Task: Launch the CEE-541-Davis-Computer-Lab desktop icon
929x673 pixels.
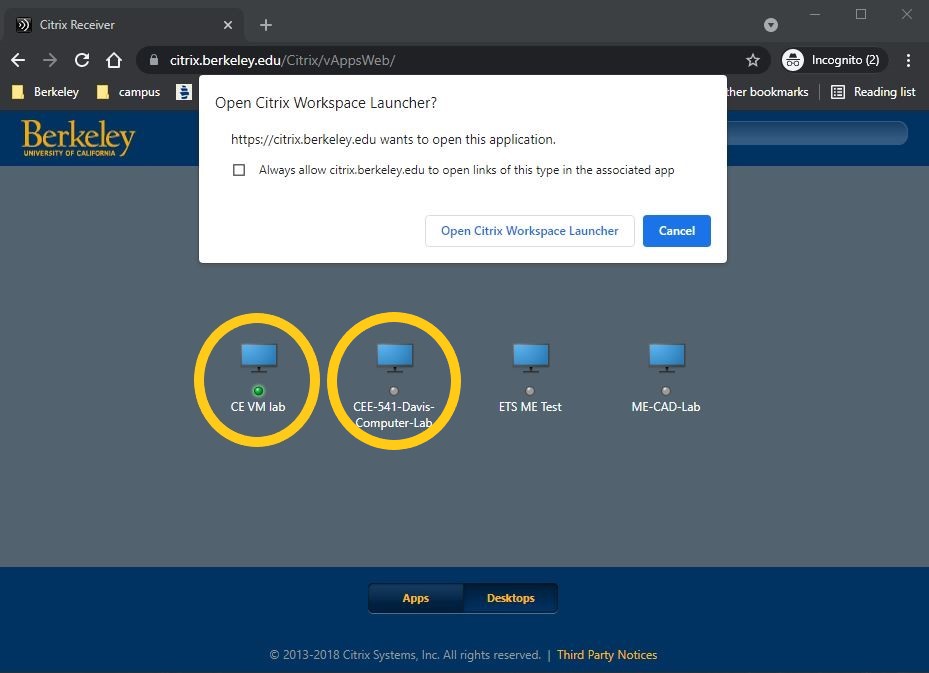Action: (x=395, y=358)
